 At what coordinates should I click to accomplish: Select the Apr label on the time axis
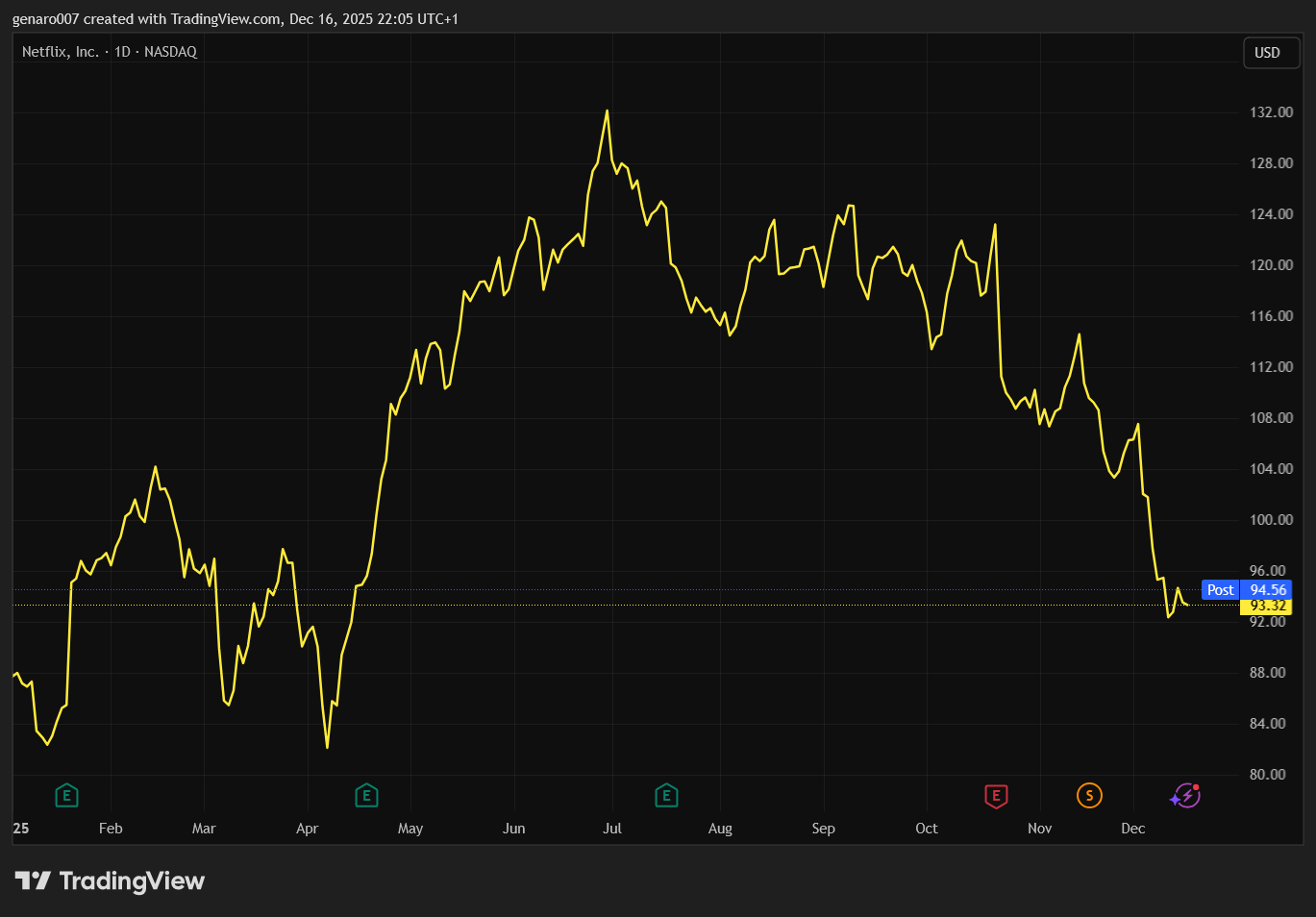(x=307, y=829)
